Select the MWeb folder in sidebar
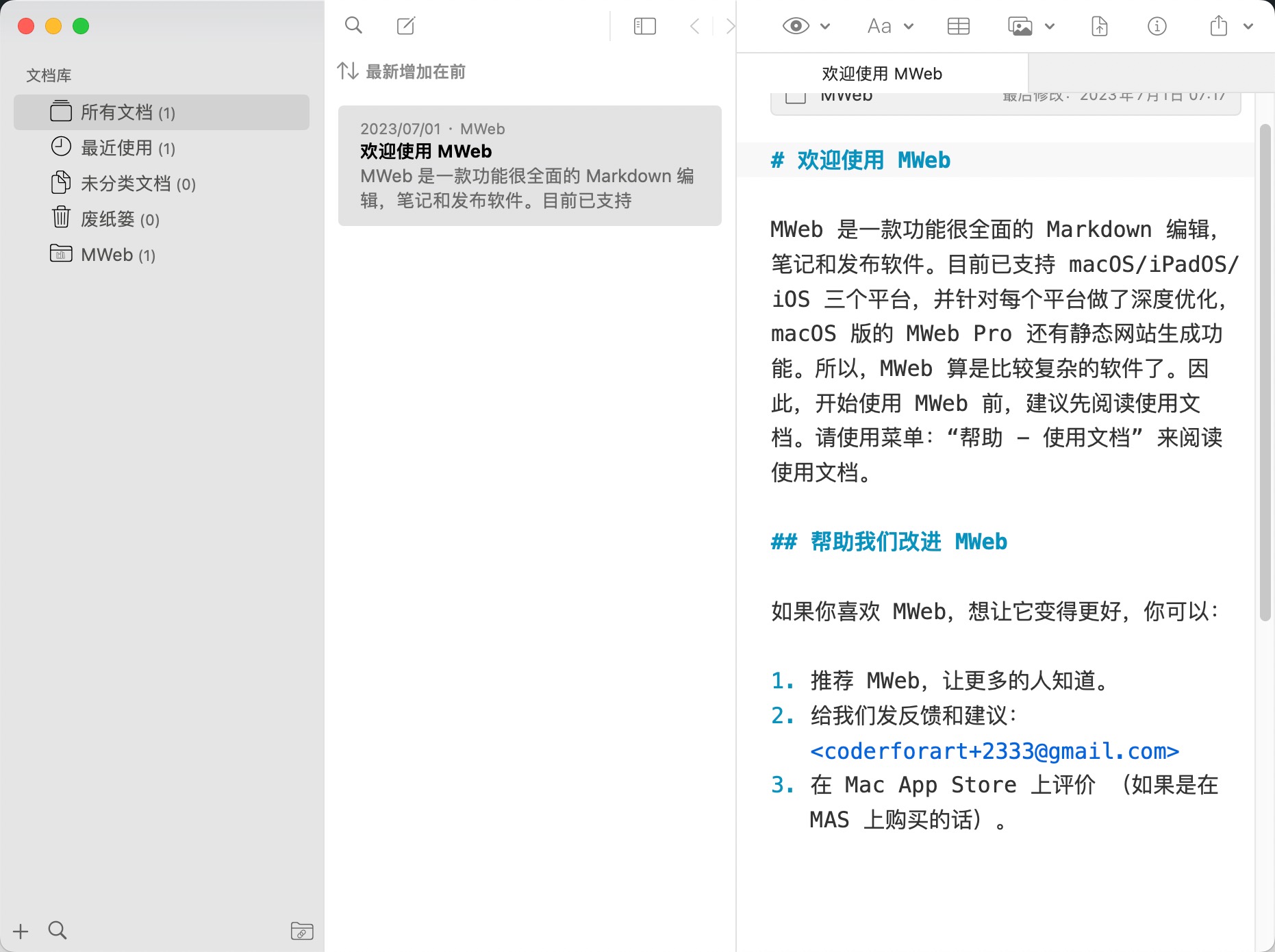Viewport: 1275px width, 952px height. point(162,255)
